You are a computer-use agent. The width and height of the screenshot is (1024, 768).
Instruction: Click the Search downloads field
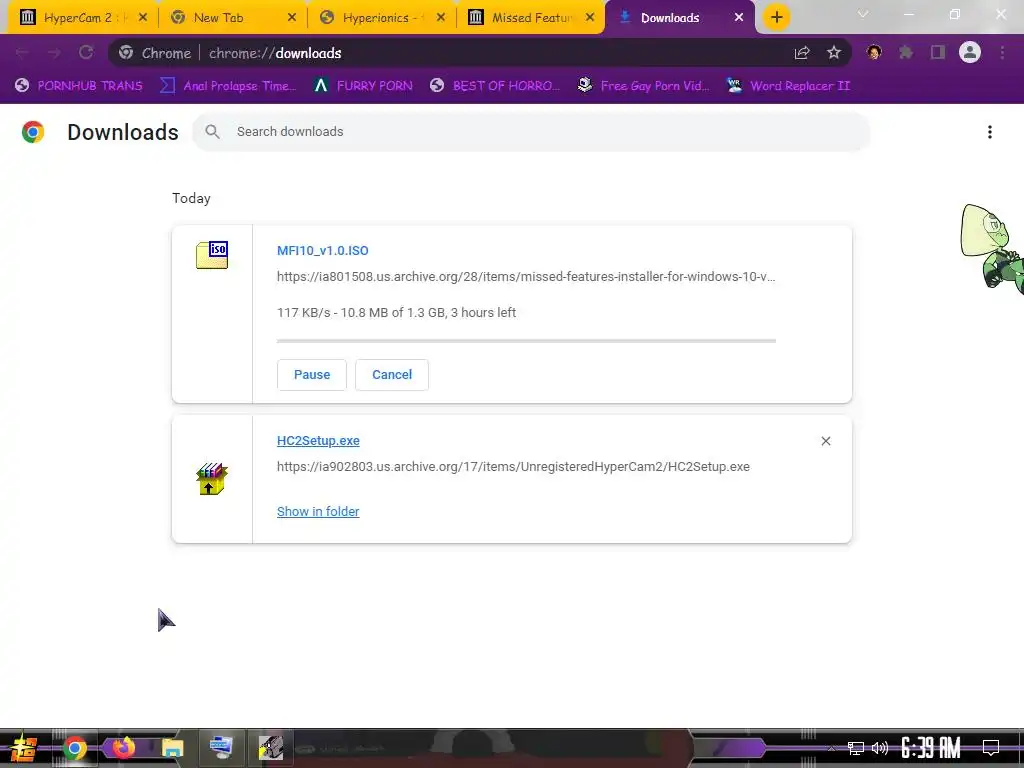tap(531, 132)
